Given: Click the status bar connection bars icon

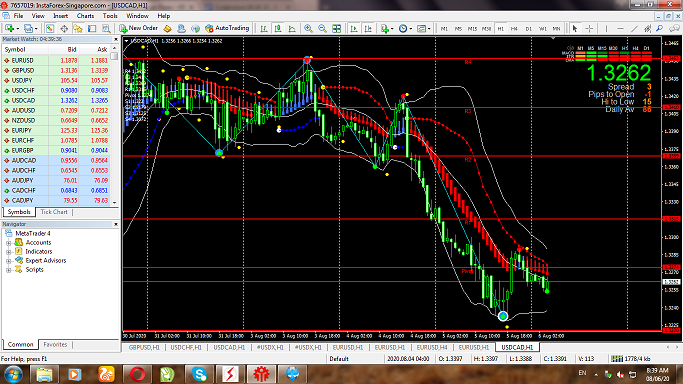Looking at the screenshot, I should click(617, 359).
